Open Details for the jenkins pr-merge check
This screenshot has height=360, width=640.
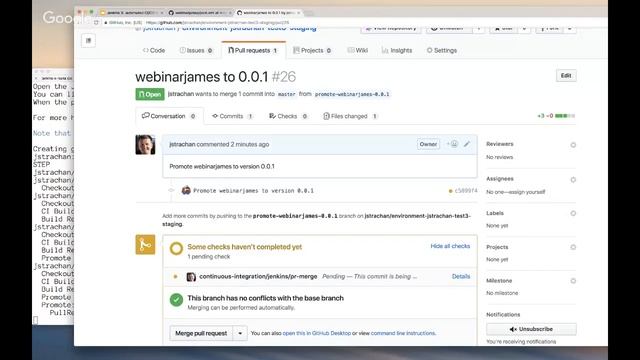pos(461,276)
